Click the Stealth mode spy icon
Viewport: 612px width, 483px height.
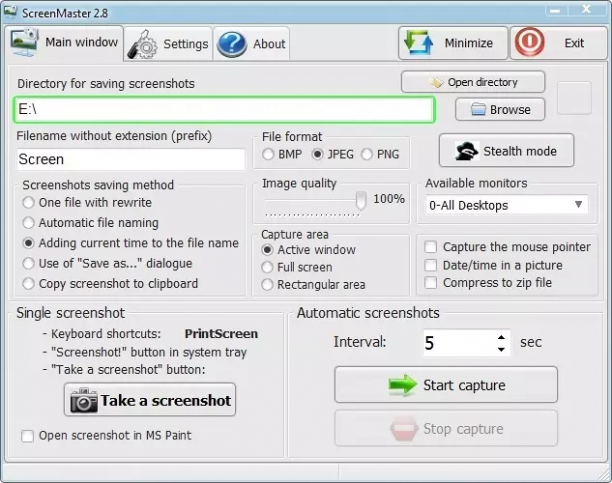coord(467,151)
